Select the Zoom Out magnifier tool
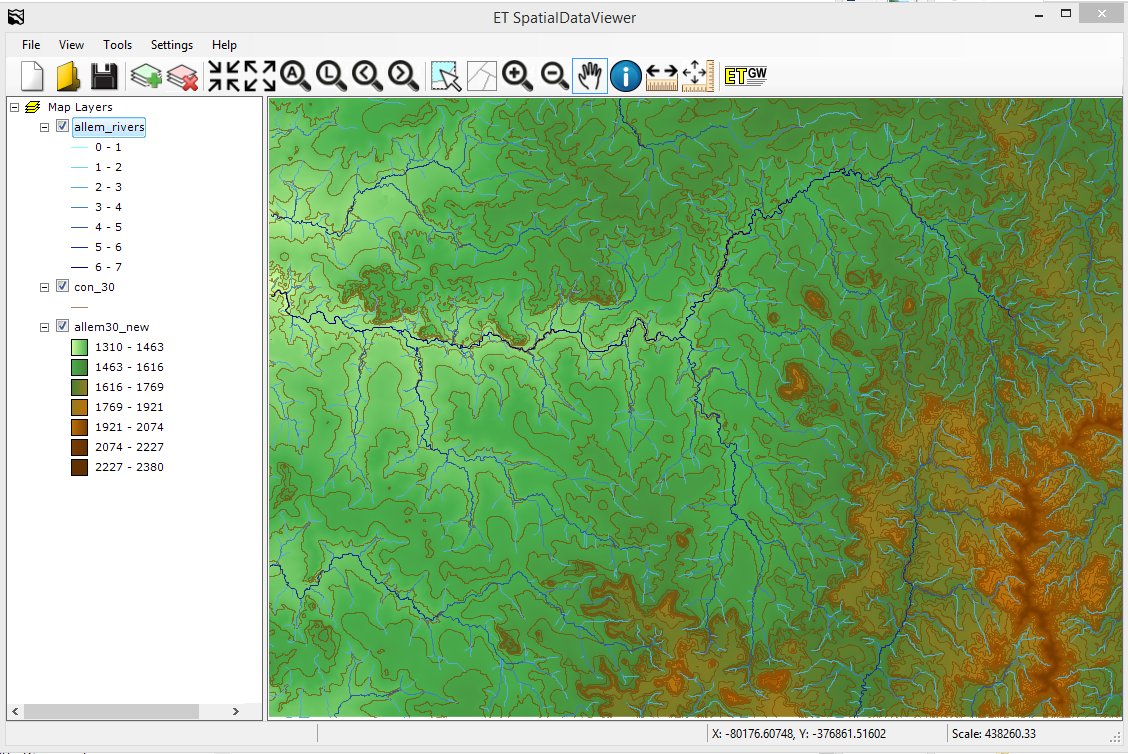1128x754 pixels. pos(553,75)
